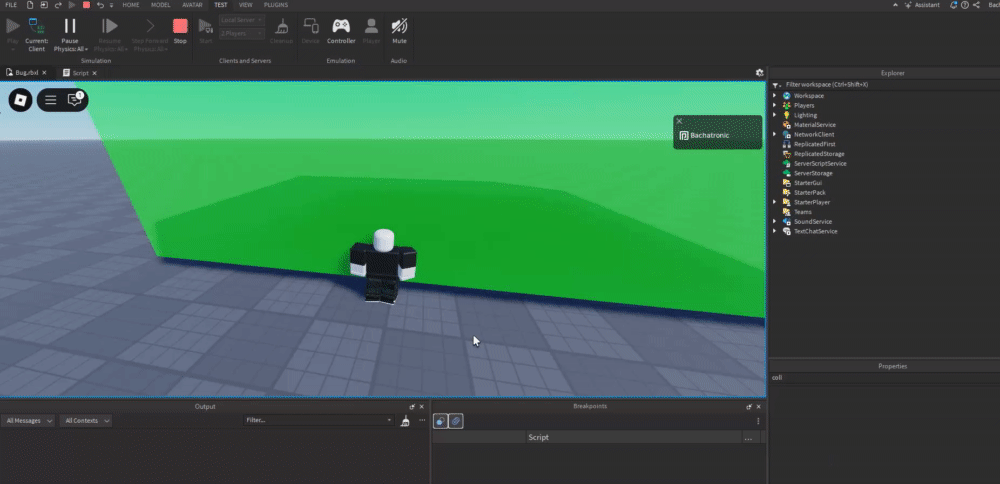The height and width of the screenshot is (484, 1000).
Task: Select the Bug.rbxl document tab
Action: click(x=27, y=73)
